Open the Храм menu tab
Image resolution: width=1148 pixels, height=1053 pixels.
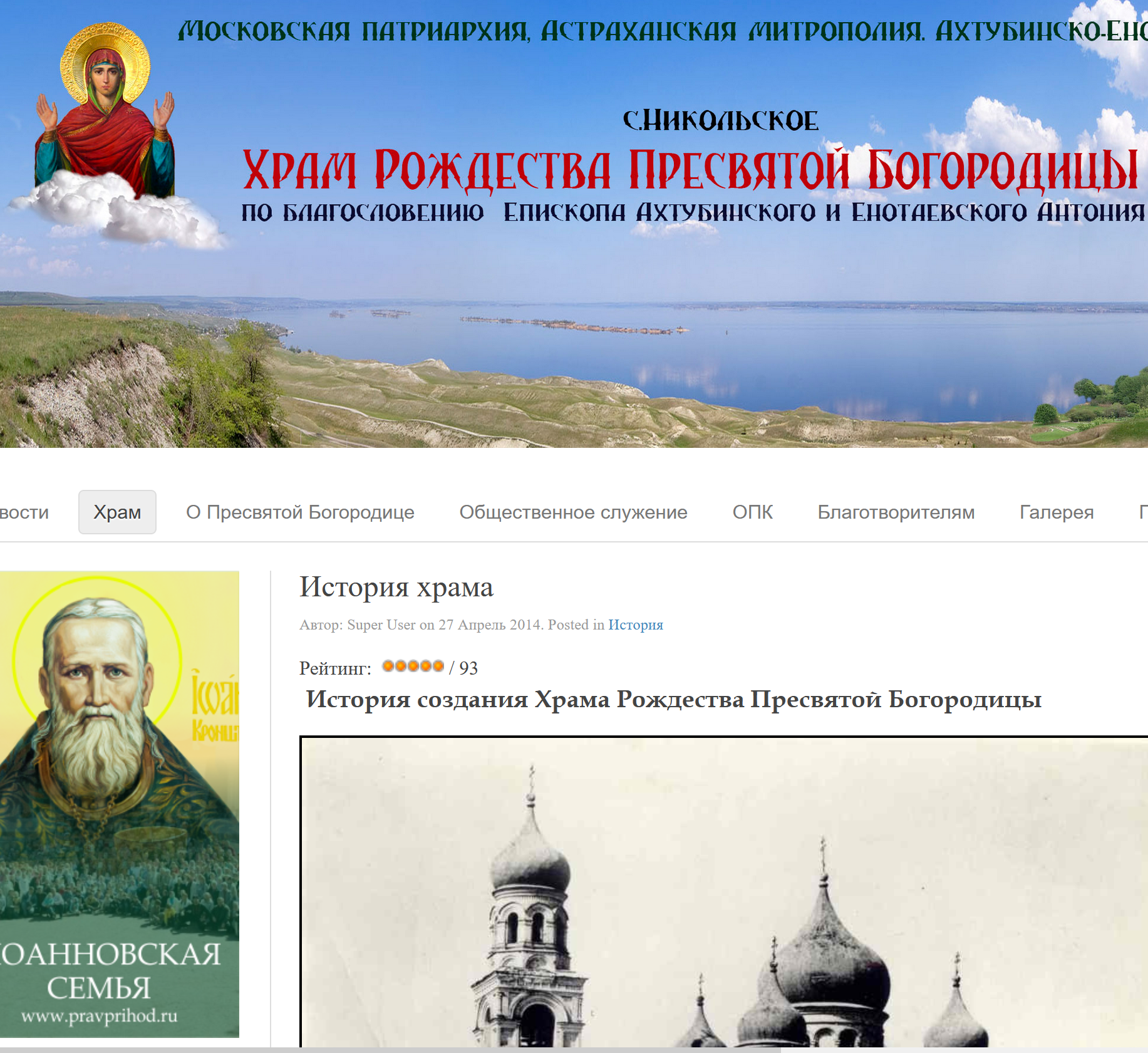pos(117,512)
